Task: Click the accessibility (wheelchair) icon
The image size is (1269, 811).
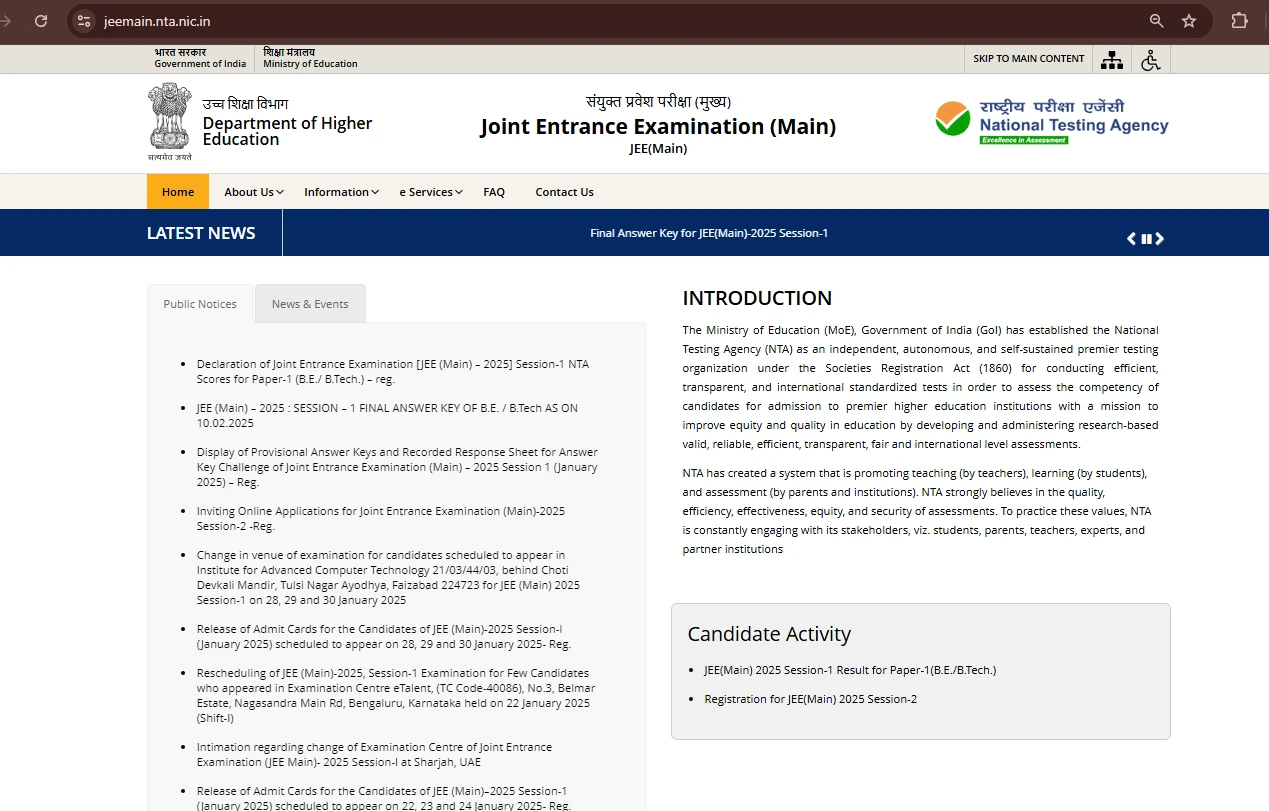Action: click(x=1150, y=59)
